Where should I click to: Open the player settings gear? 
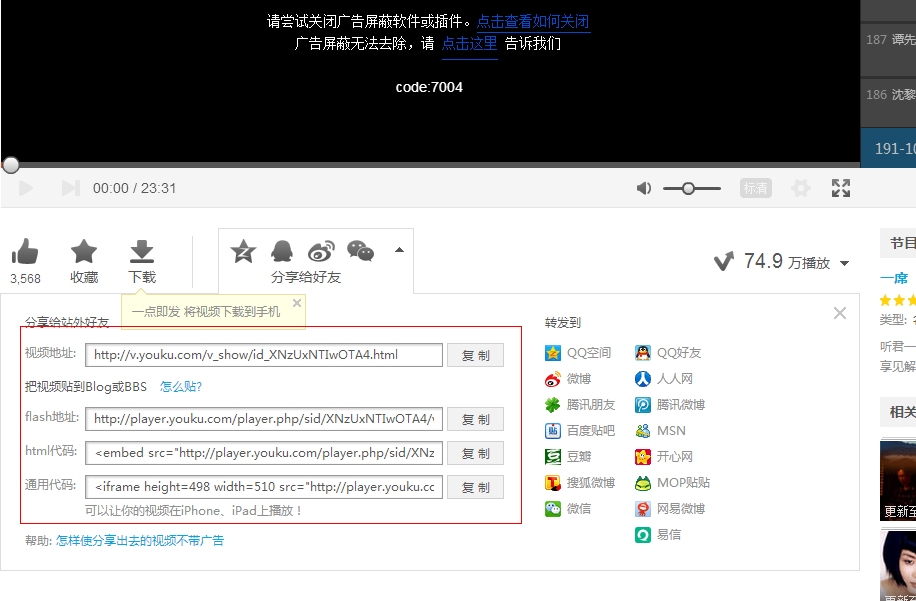coord(800,188)
